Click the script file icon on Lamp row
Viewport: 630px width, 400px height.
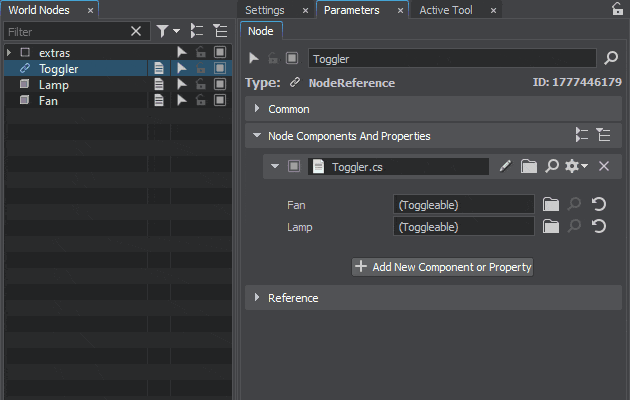(x=158, y=85)
